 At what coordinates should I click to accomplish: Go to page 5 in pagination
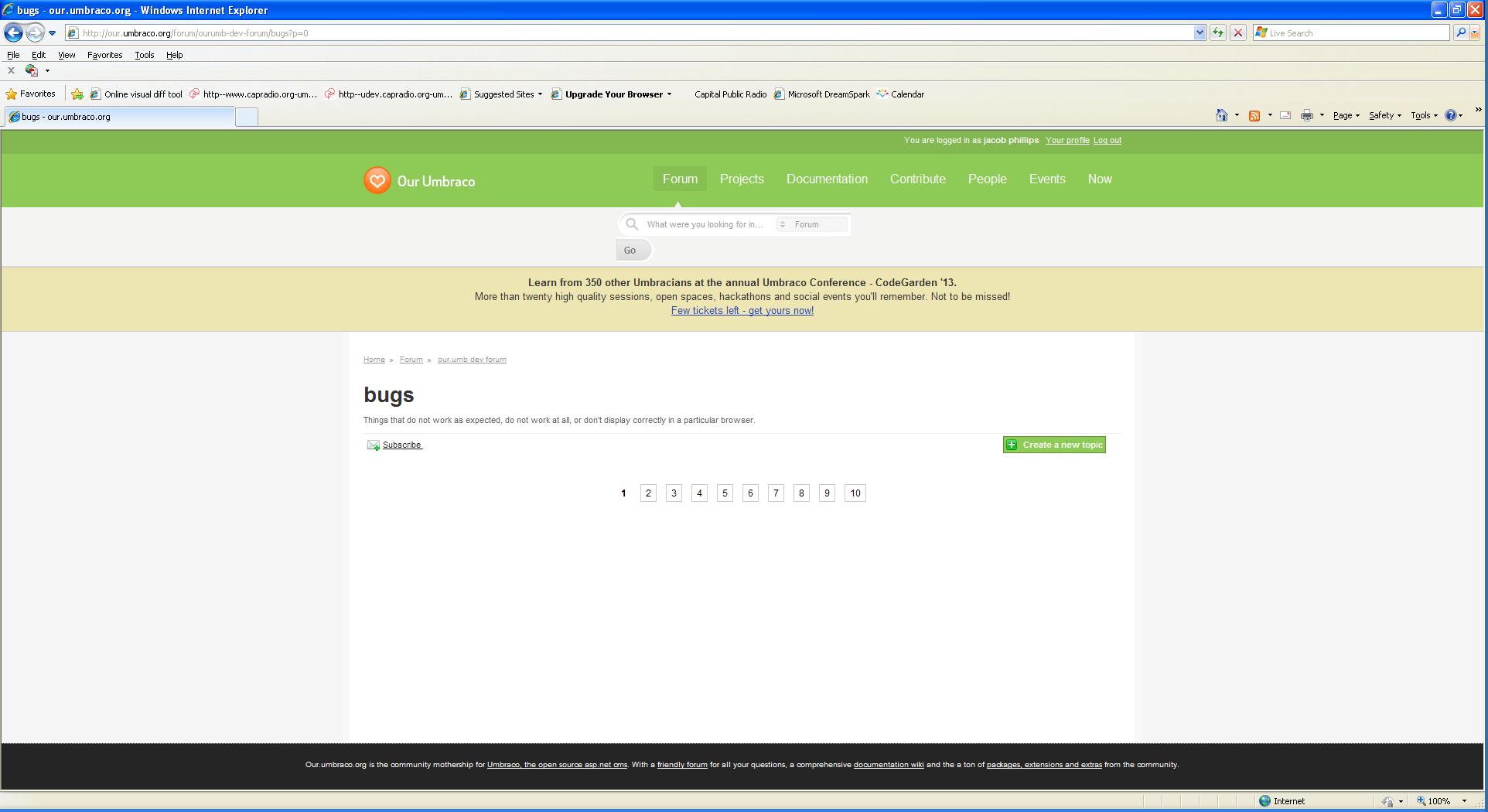(x=725, y=493)
